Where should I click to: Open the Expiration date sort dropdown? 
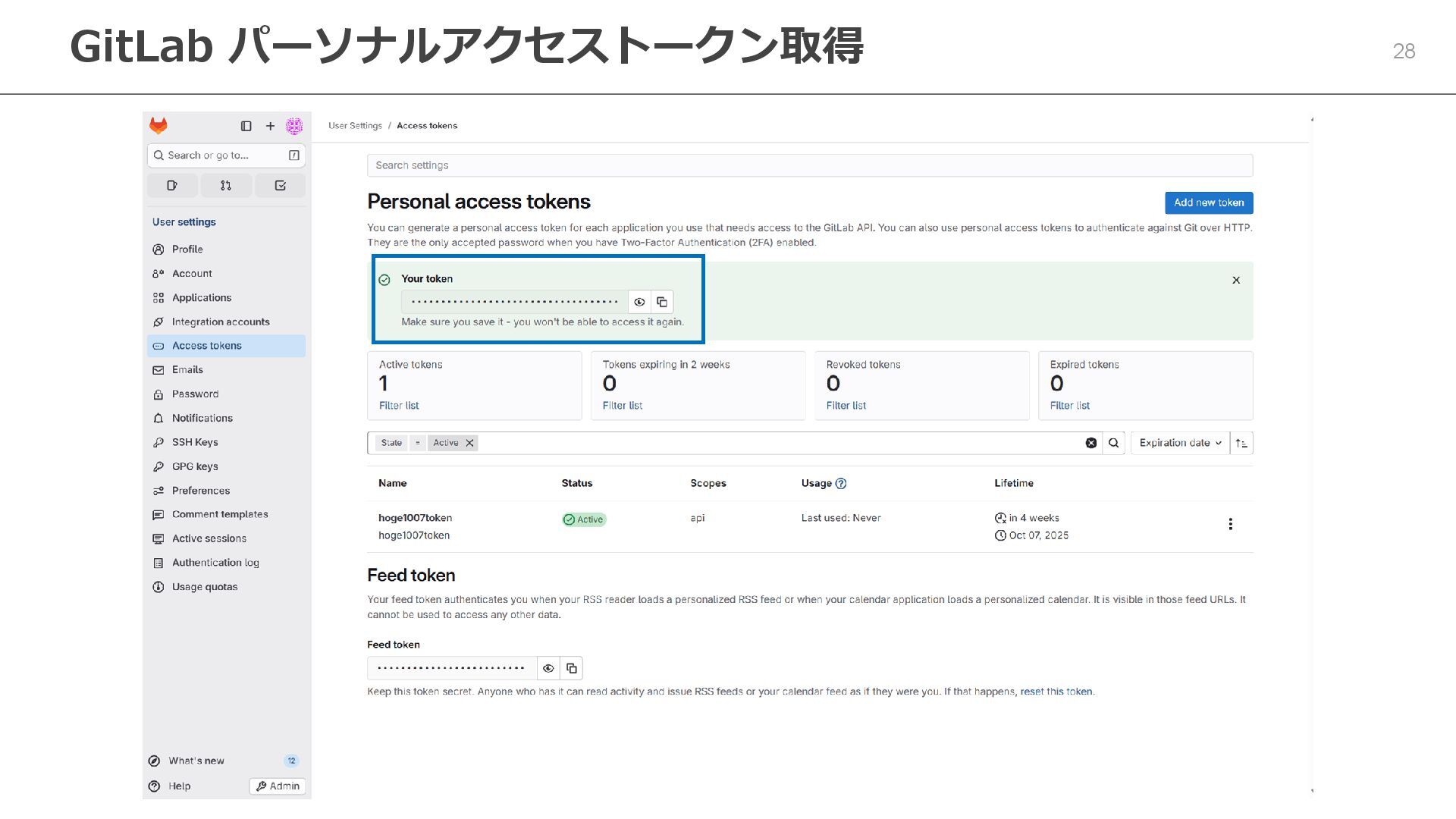(1179, 443)
